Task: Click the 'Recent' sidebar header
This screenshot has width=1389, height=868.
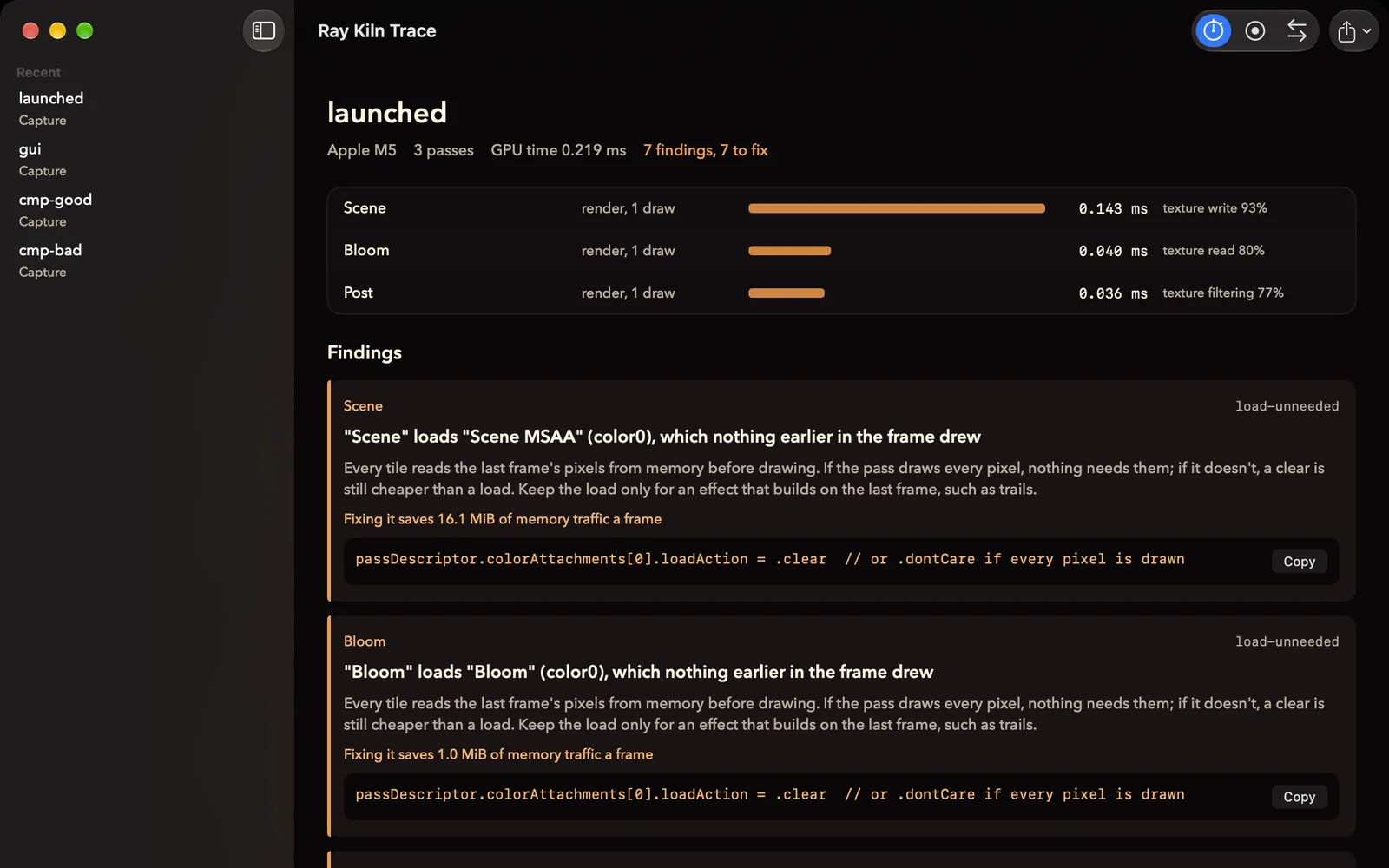Action: (x=38, y=73)
